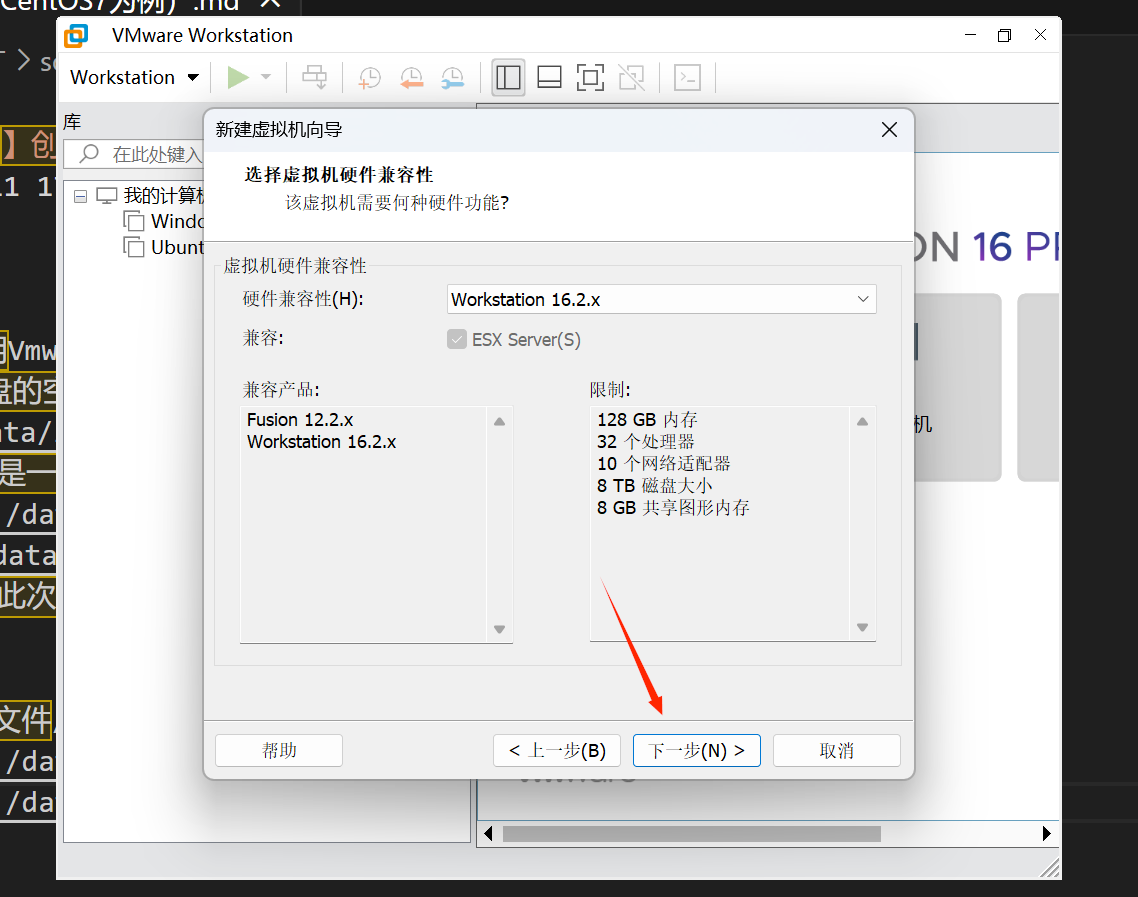
Task: Click the take snapshot clock icon
Action: click(369, 77)
